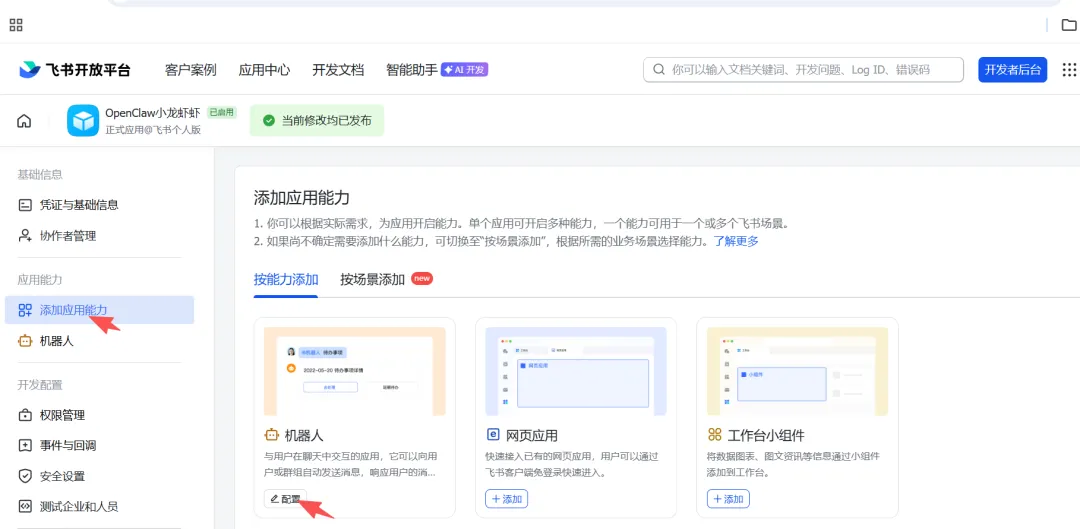Image resolution: width=1080 pixels, height=529 pixels.
Task: Click the 添加应用能力 grid-plus icon
Action: [x=25, y=310]
